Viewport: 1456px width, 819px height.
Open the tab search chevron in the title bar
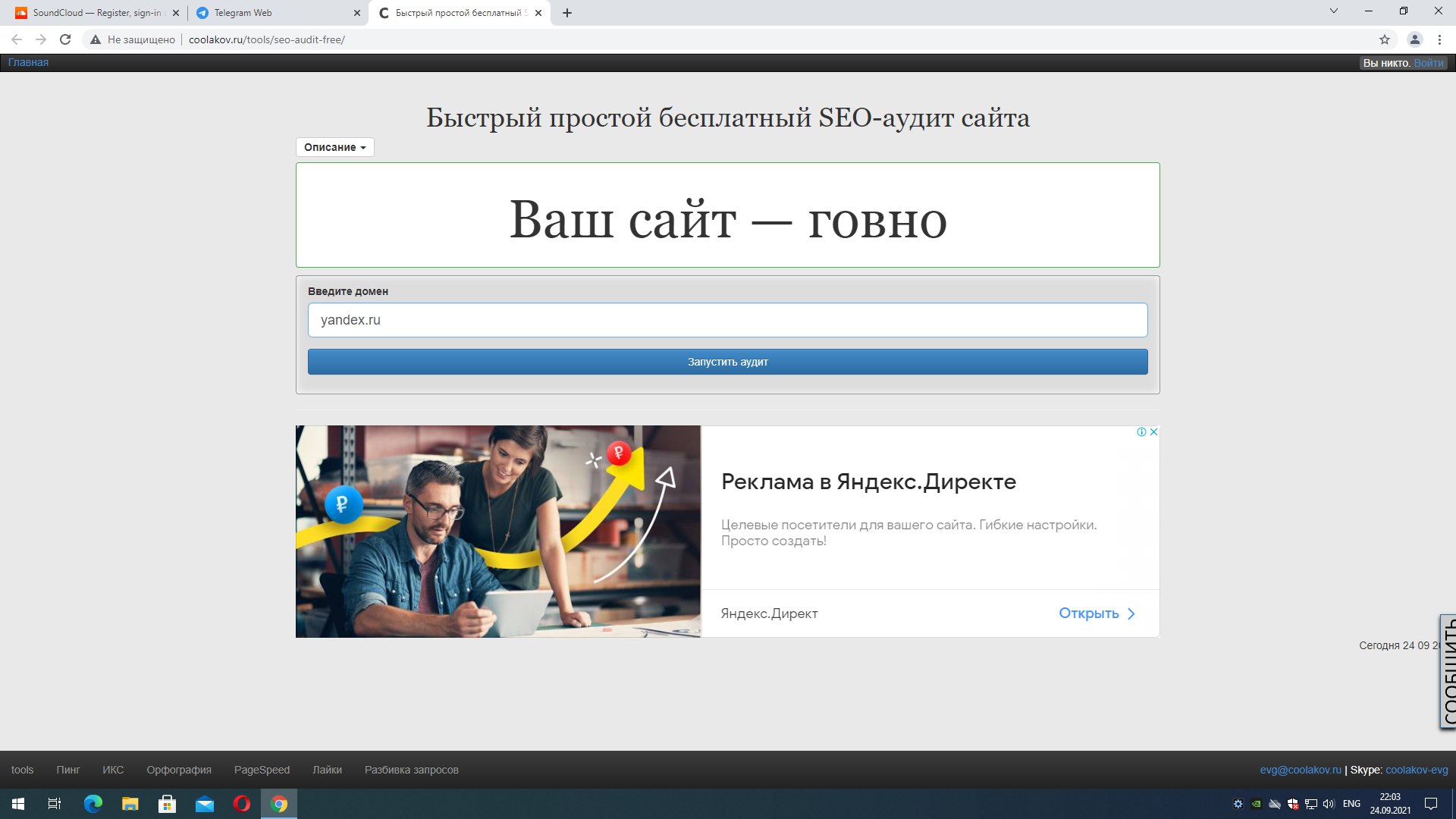(1334, 11)
